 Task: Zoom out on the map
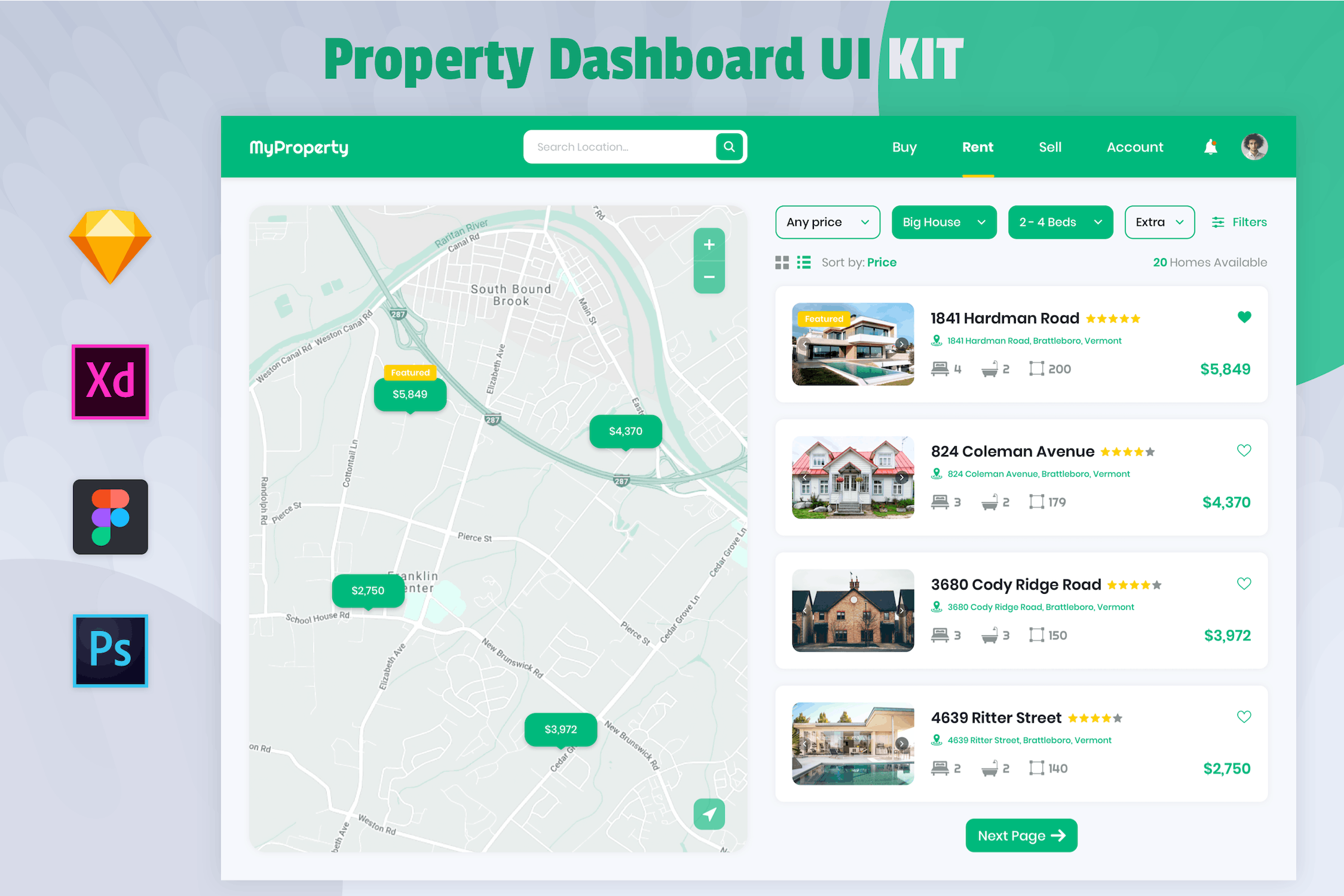709,277
